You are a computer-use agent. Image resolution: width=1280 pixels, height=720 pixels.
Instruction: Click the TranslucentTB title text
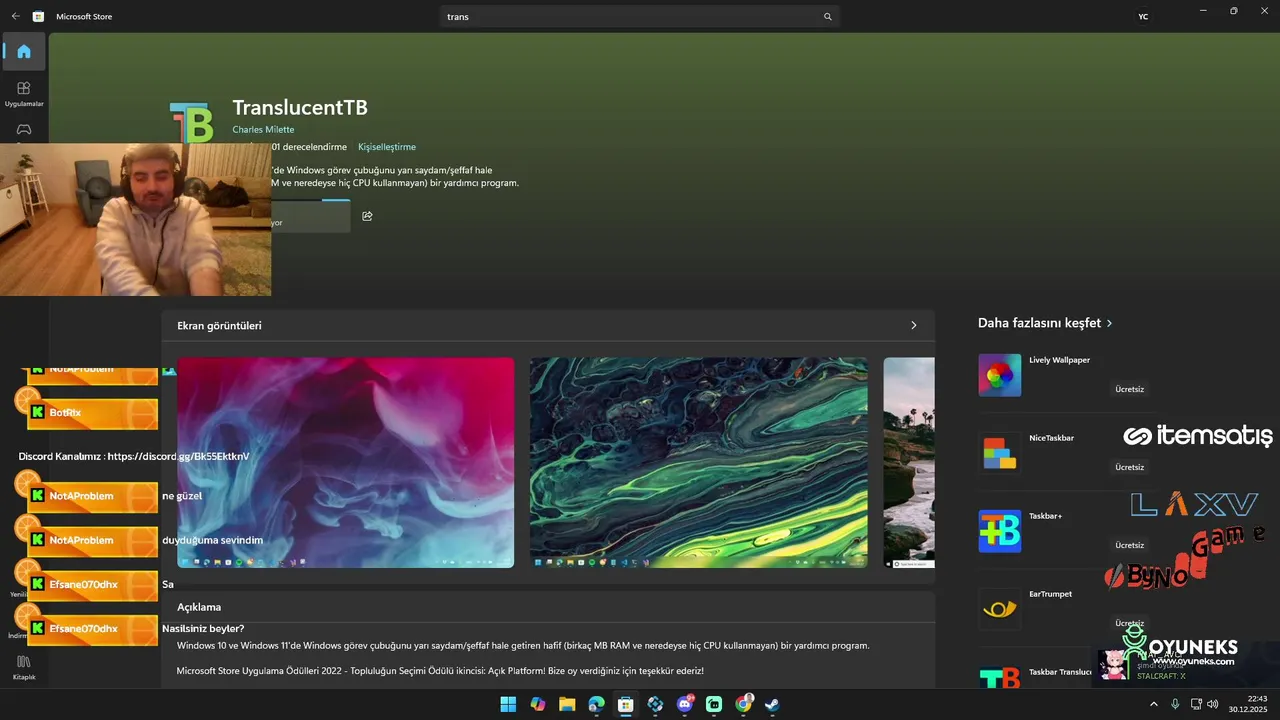[x=300, y=107]
